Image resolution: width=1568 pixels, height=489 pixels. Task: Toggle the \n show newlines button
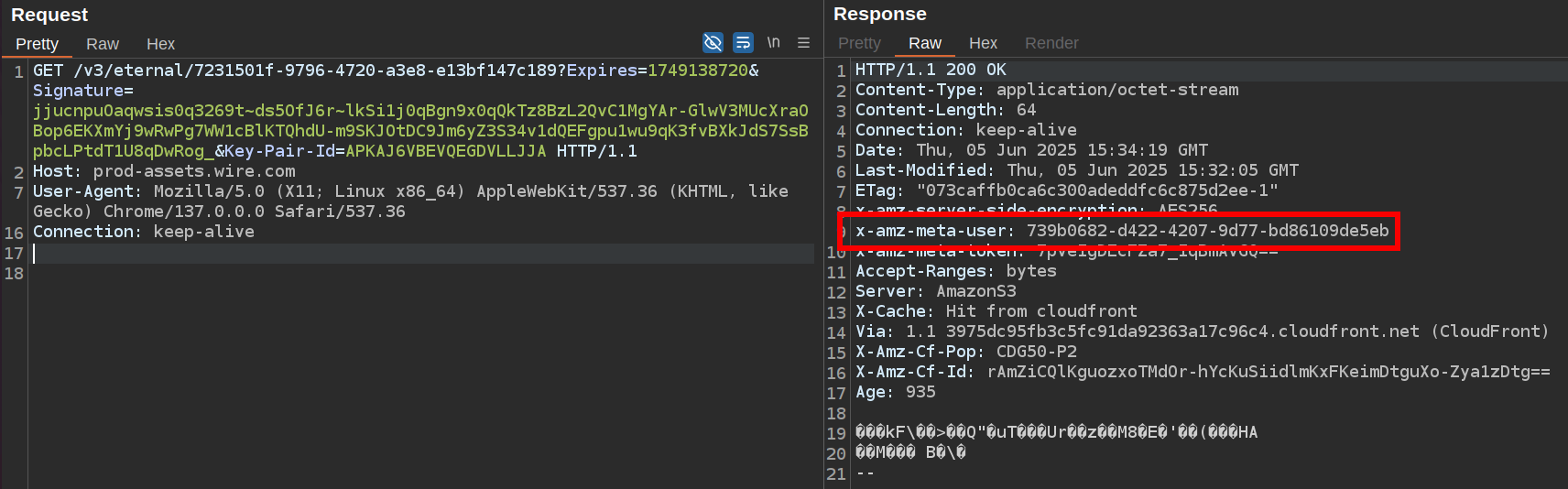click(774, 43)
